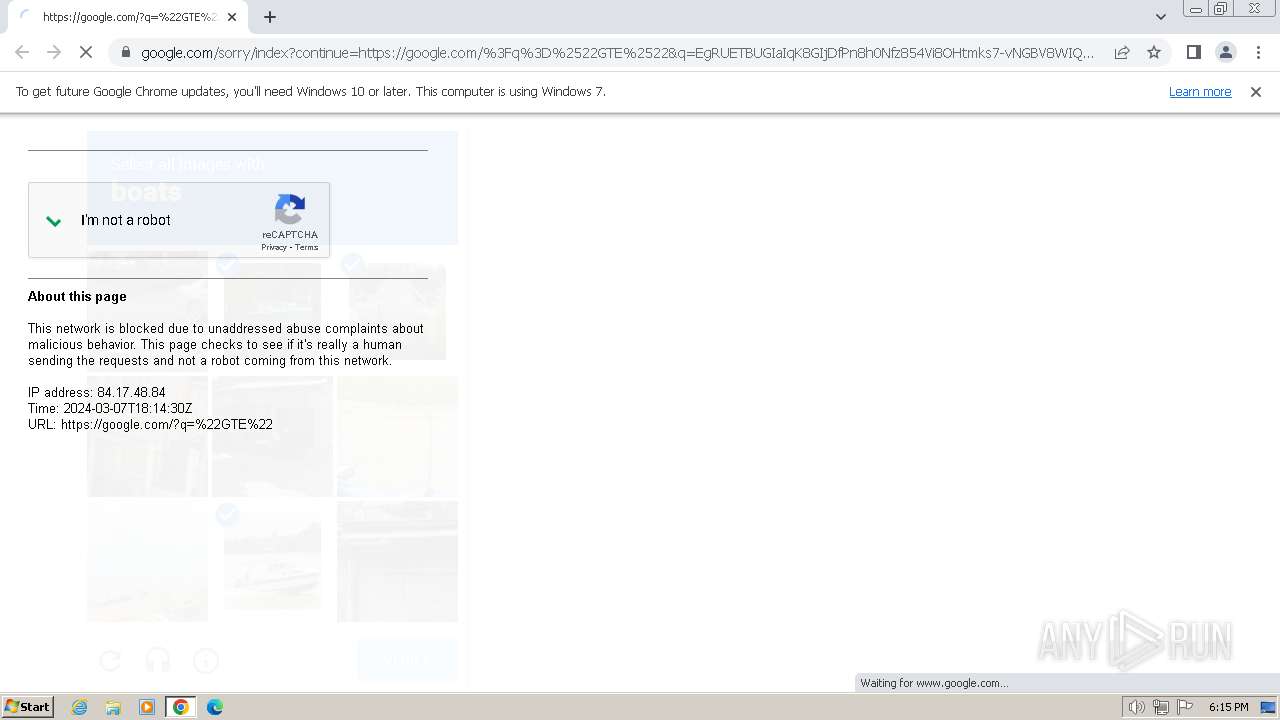Image resolution: width=1280 pixels, height=720 pixels.
Task: Open the network tray icon
Action: coord(1161,707)
